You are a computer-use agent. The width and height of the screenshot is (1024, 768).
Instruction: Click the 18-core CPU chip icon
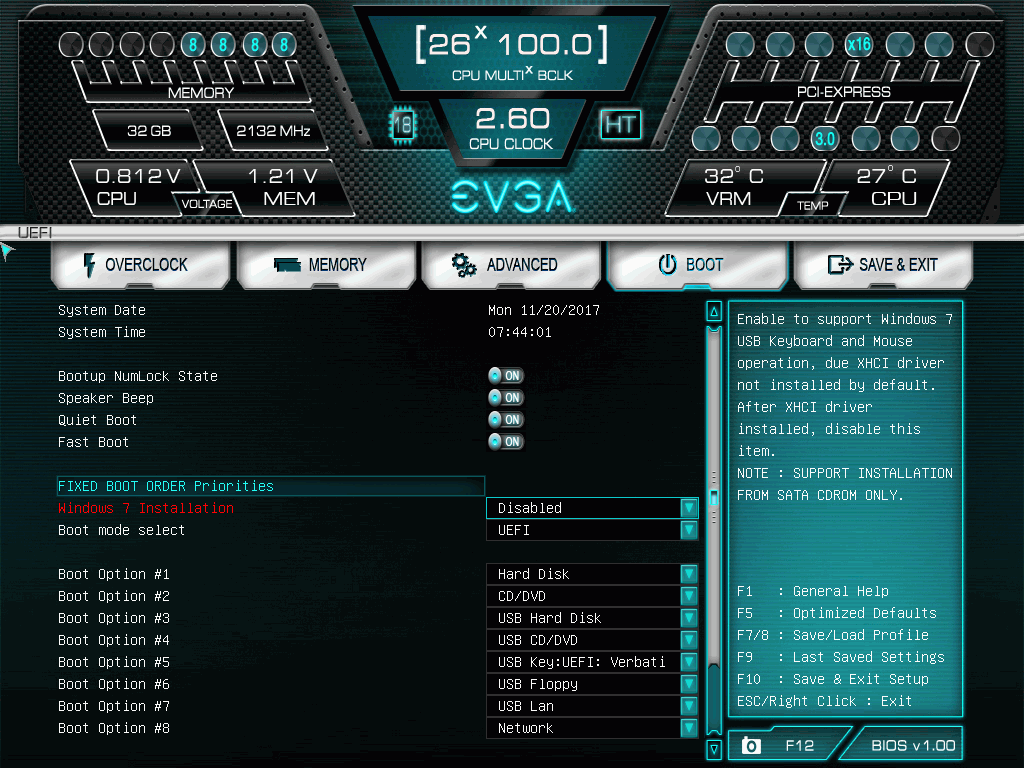point(402,124)
